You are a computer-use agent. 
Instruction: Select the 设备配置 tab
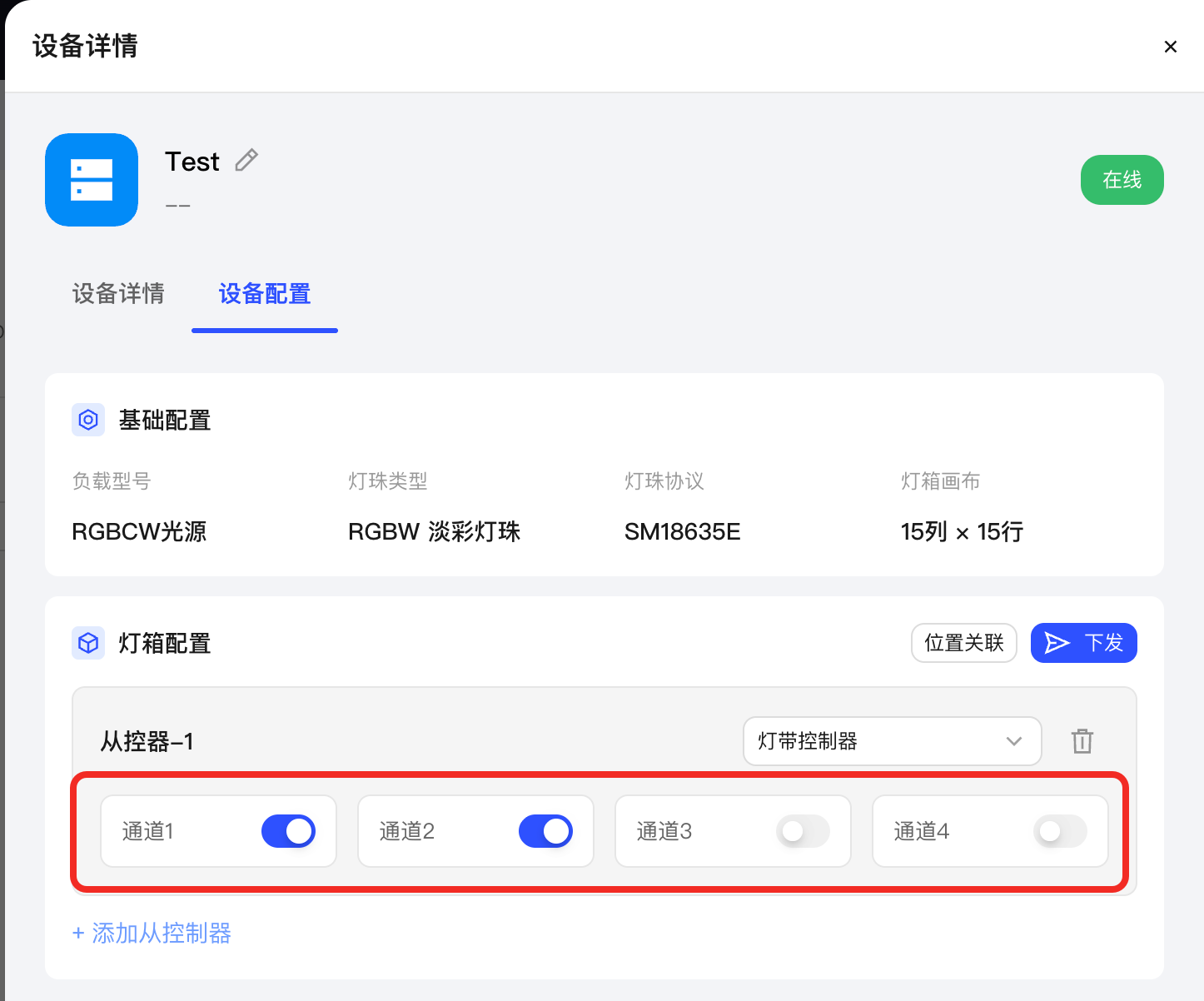coord(265,294)
